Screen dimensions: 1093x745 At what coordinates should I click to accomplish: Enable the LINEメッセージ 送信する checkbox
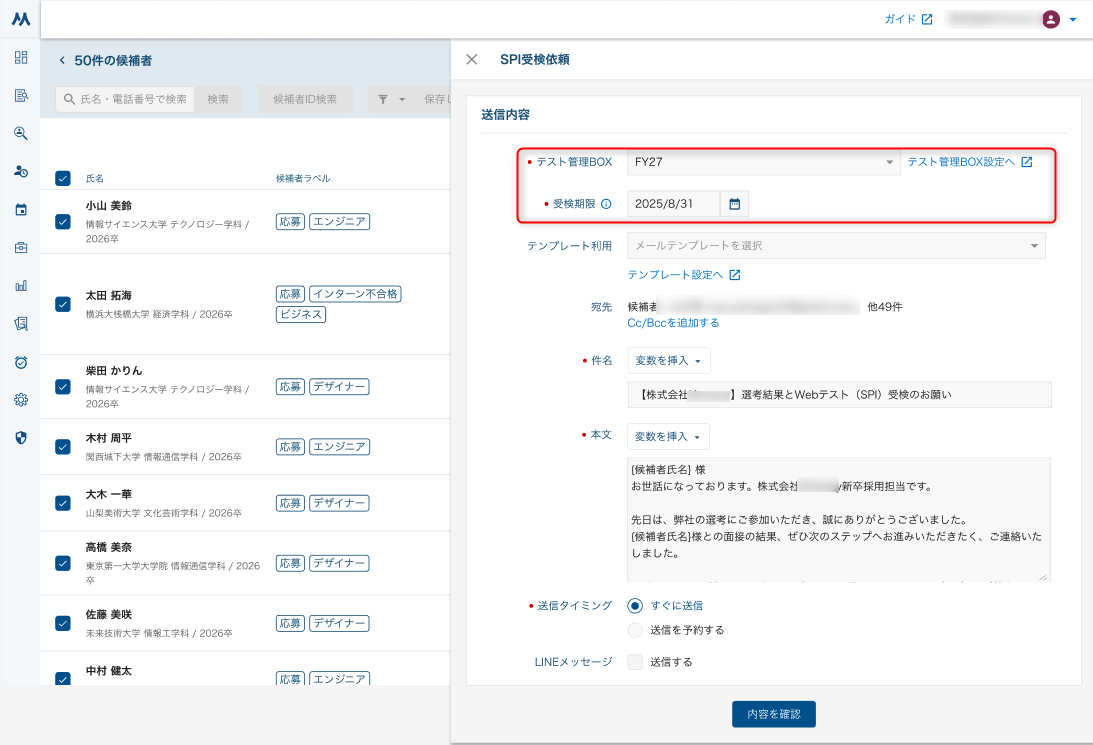pos(635,662)
